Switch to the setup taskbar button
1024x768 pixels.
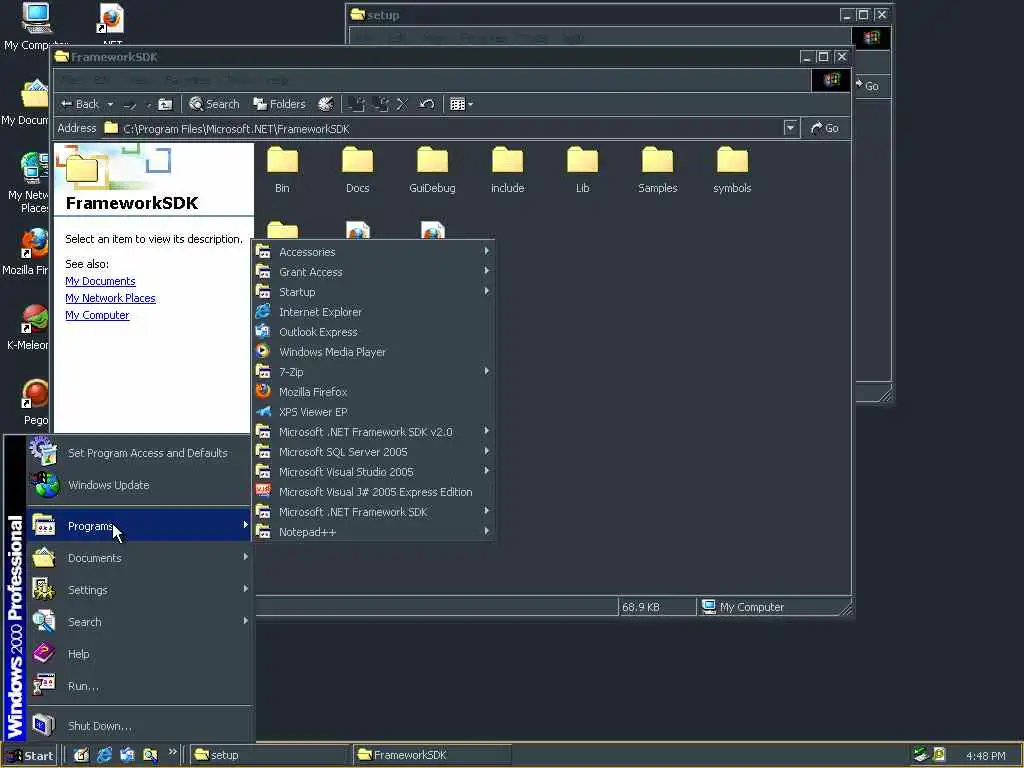click(270, 755)
